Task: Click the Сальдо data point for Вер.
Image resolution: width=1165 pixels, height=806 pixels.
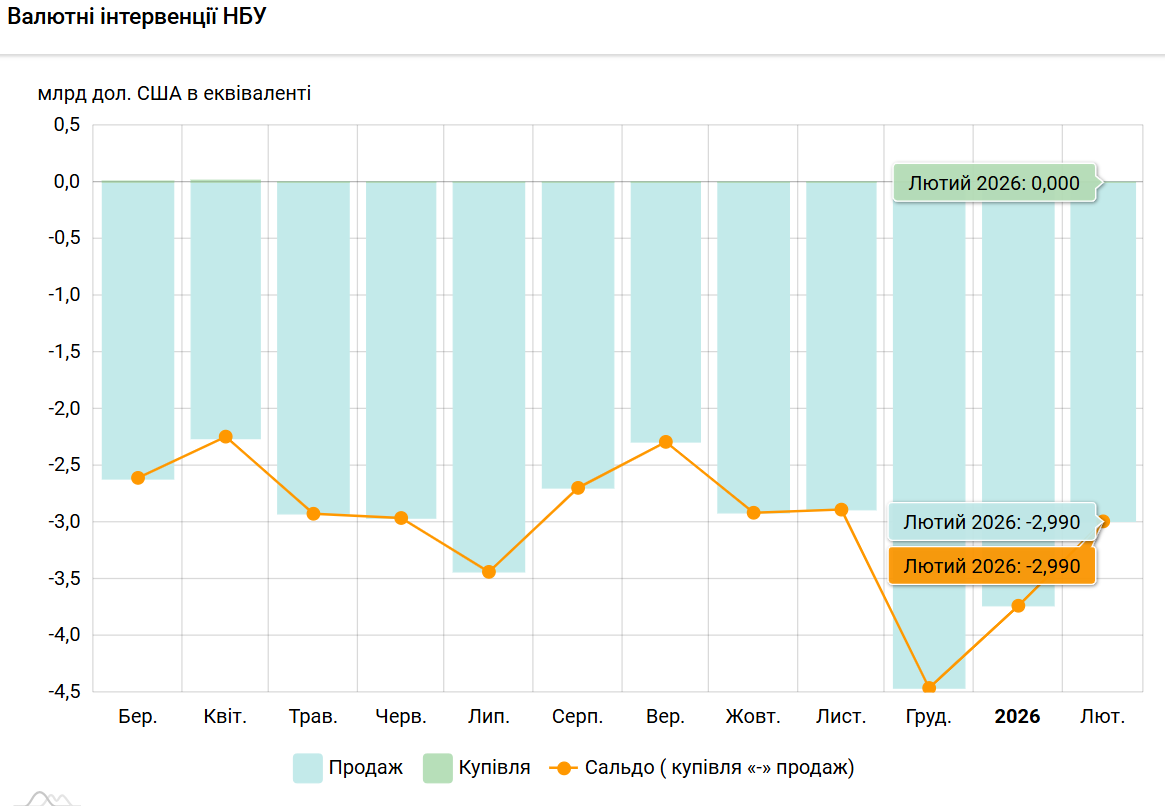Action: click(666, 442)
